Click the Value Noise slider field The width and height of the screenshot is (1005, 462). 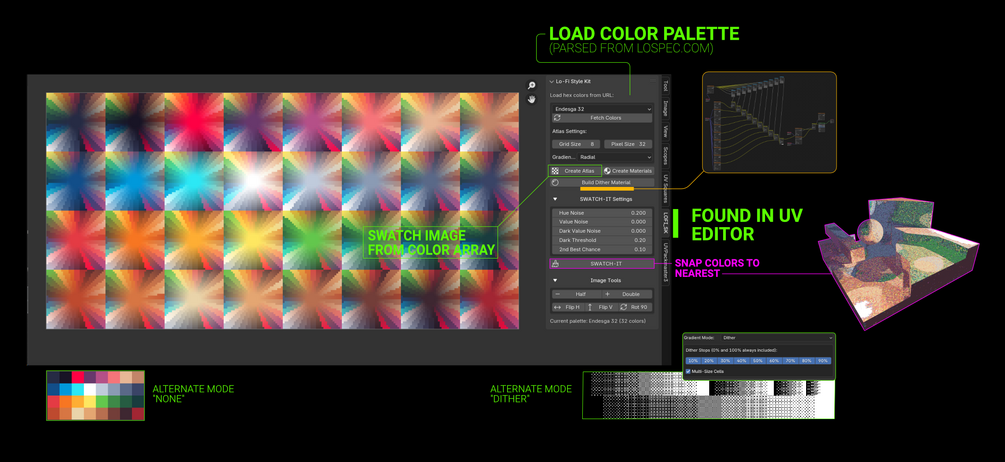point(602,221)
